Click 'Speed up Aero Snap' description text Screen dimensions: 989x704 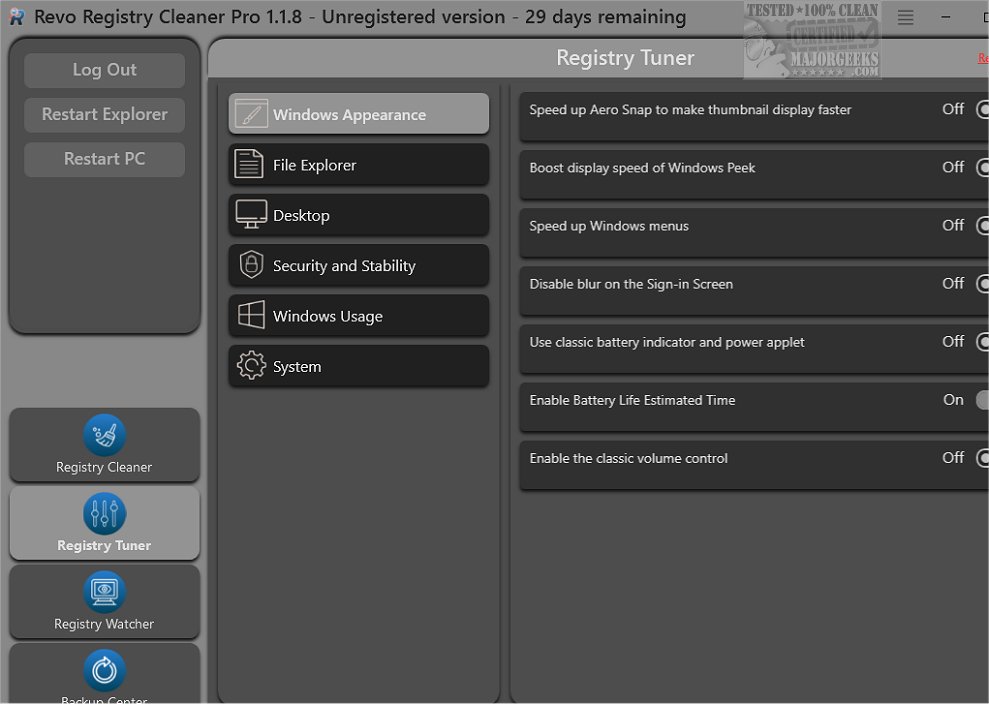click(690, 110)
